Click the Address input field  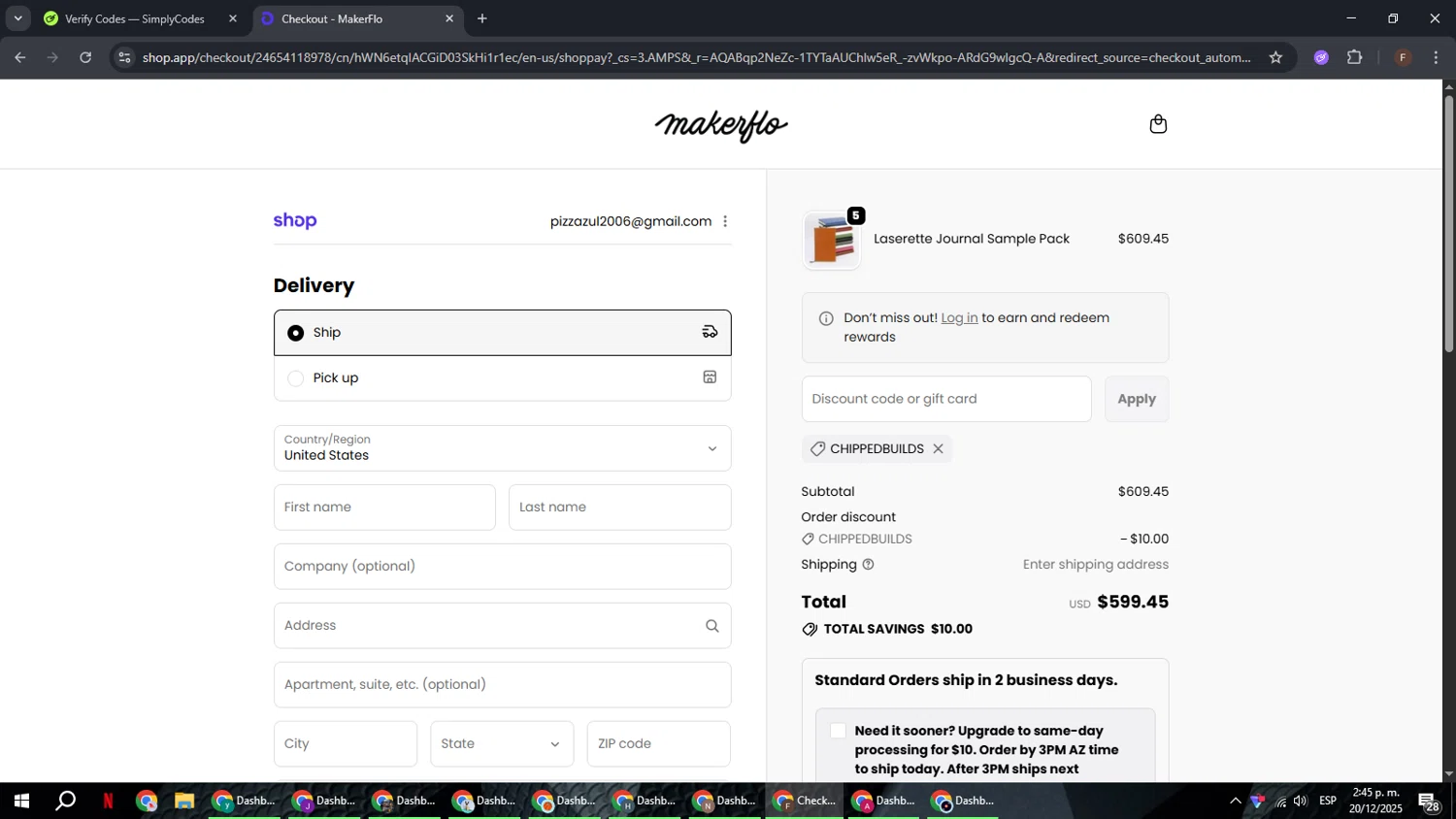[x=502, y=626]
